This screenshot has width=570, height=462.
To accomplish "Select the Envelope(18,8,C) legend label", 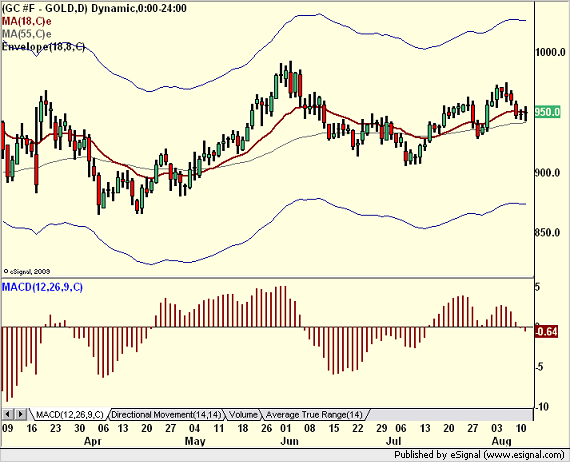I will (x=43, y=47).
